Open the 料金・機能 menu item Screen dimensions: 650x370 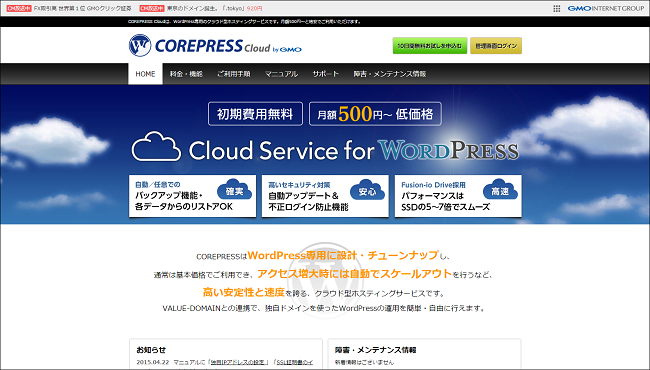(186, 74)
